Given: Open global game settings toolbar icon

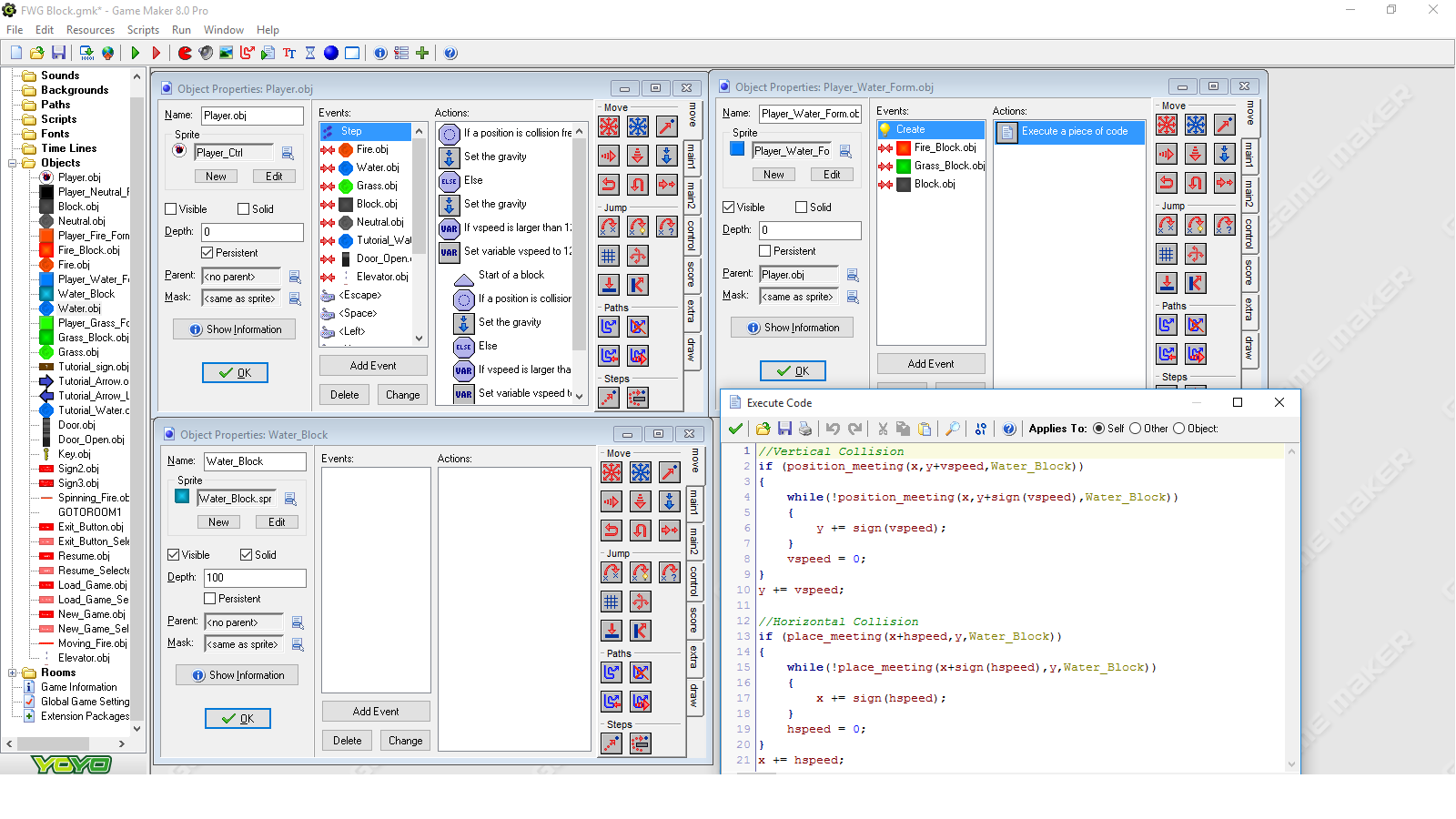Looking at the screenshot, I should click(x=401, y=53).
